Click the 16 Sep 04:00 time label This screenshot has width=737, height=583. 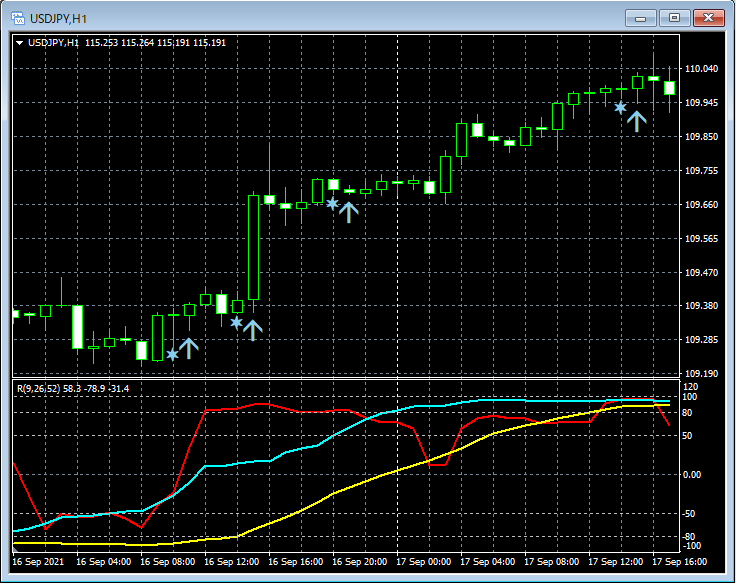pyautogui.click(x=103, y=562)
